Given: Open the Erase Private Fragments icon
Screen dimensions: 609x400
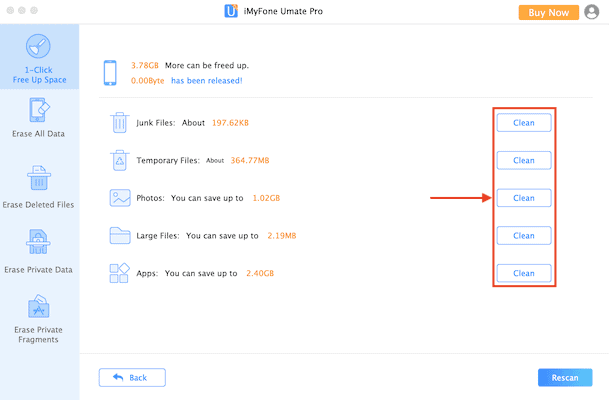Looking at the screenshot, I should (38, 306).
